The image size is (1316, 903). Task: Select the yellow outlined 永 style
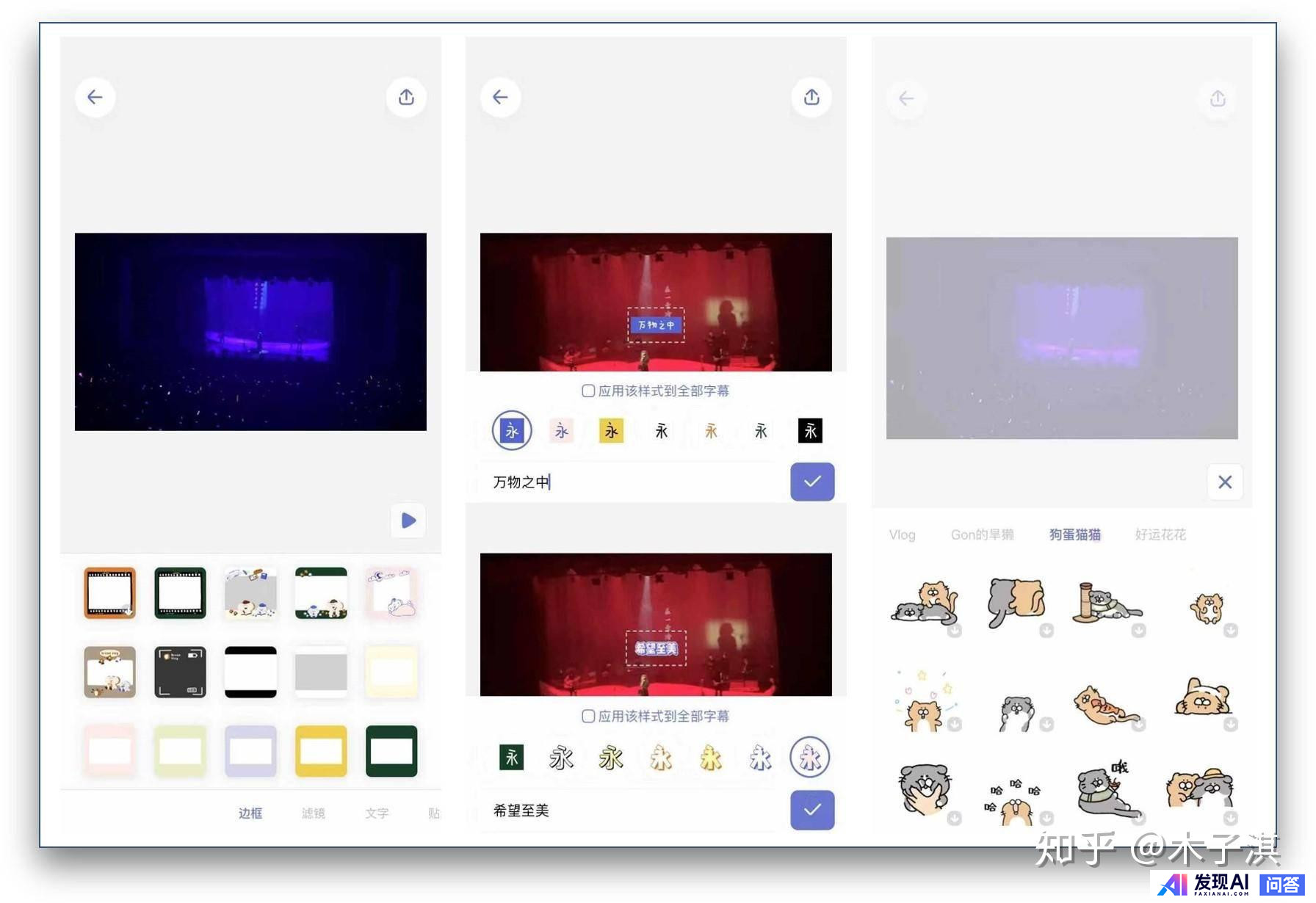click(x=711, y=757)
